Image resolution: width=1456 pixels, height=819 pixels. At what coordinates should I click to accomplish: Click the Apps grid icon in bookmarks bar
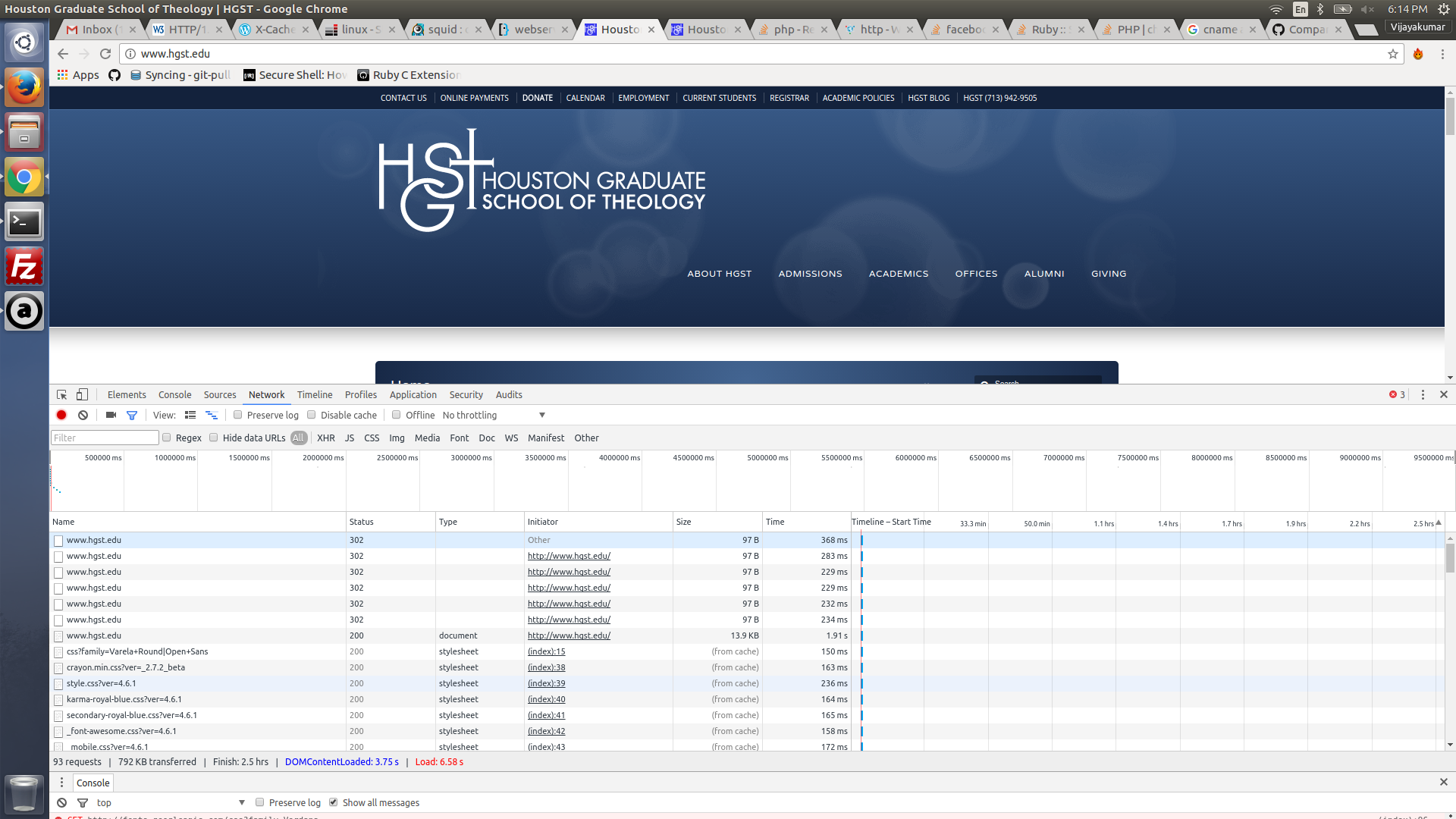pos(63,74)
